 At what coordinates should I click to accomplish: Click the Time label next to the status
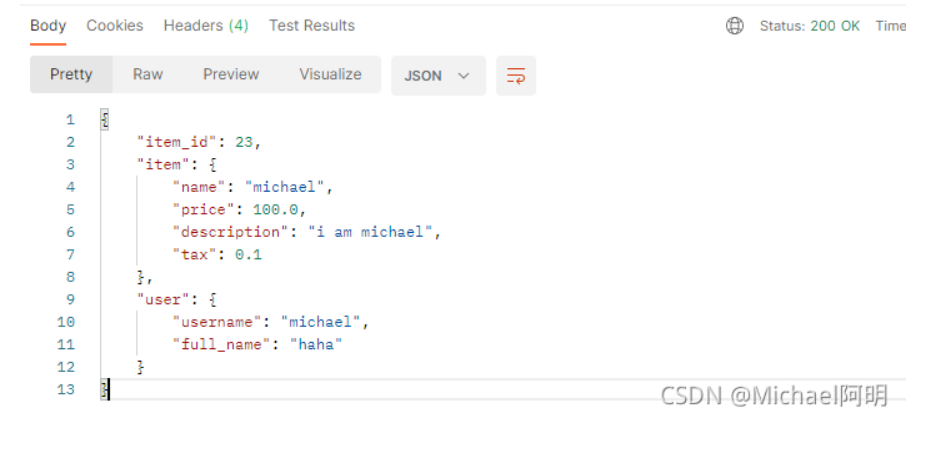click(891, 26)
